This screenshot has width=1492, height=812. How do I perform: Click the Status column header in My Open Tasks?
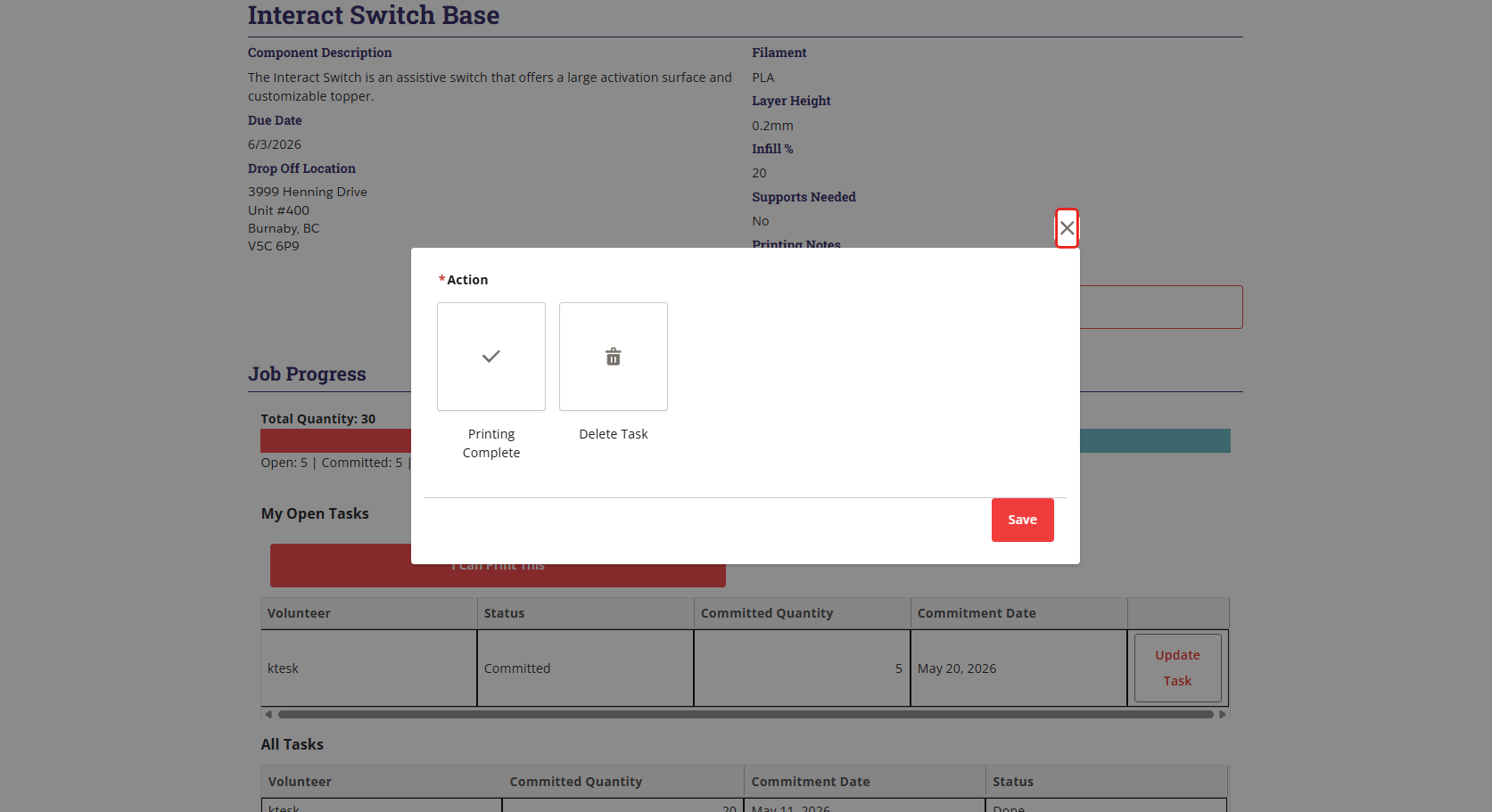click(x=586, y=613)
